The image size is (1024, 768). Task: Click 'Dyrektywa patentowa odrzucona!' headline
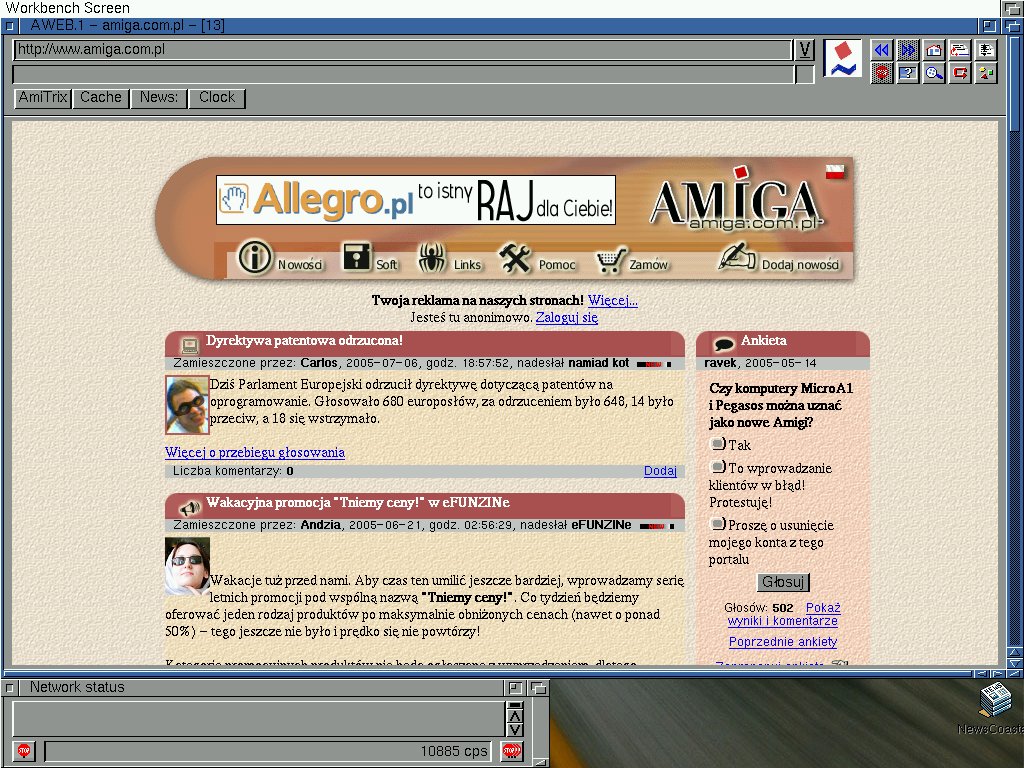click(304, 340)
